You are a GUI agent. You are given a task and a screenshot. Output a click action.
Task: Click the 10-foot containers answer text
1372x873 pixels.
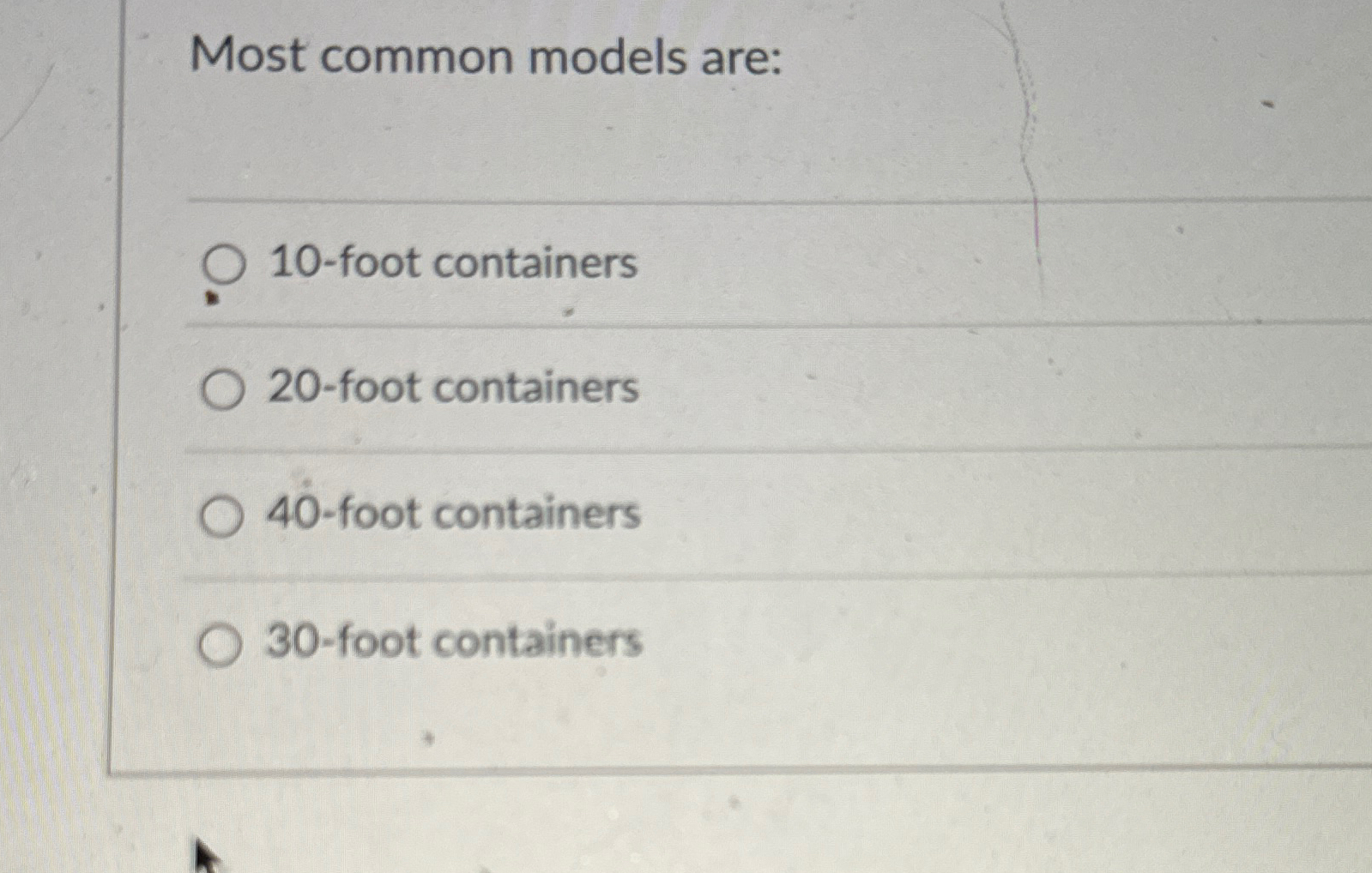coord(452,264)
